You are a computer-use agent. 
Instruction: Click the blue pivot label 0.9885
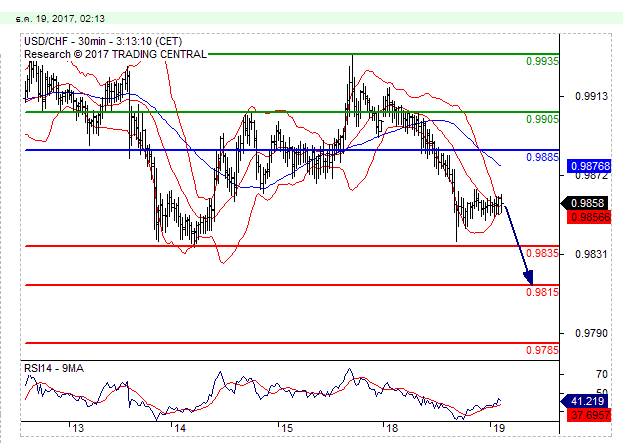(x=542, y=157)
